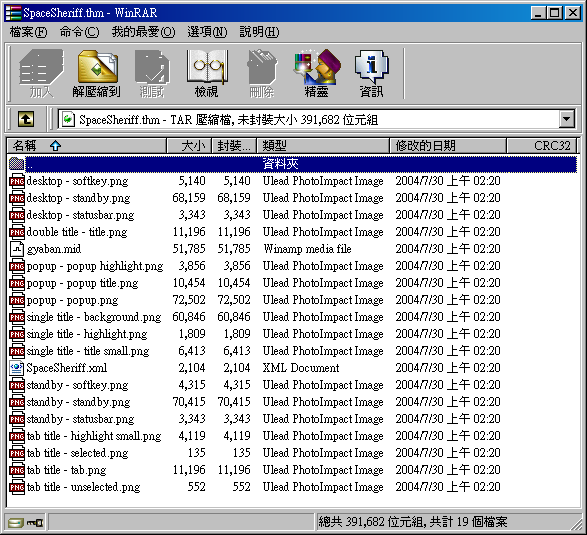Click the Delete (刪除) toolbar icon
The height and width of the screenshot is (535, 587).
(x=262, y=73)
